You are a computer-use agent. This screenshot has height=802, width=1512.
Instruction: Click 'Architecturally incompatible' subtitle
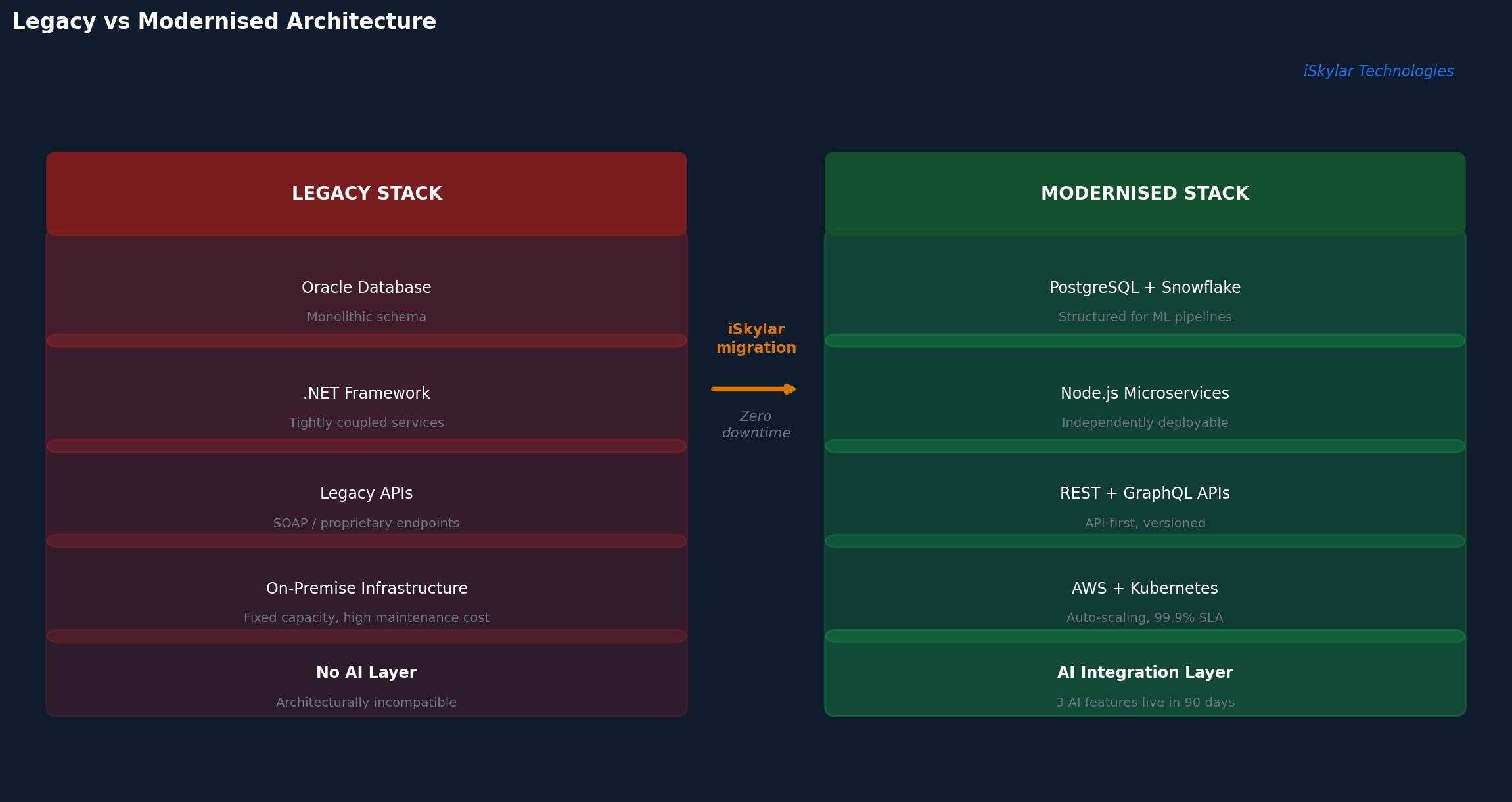367,703
